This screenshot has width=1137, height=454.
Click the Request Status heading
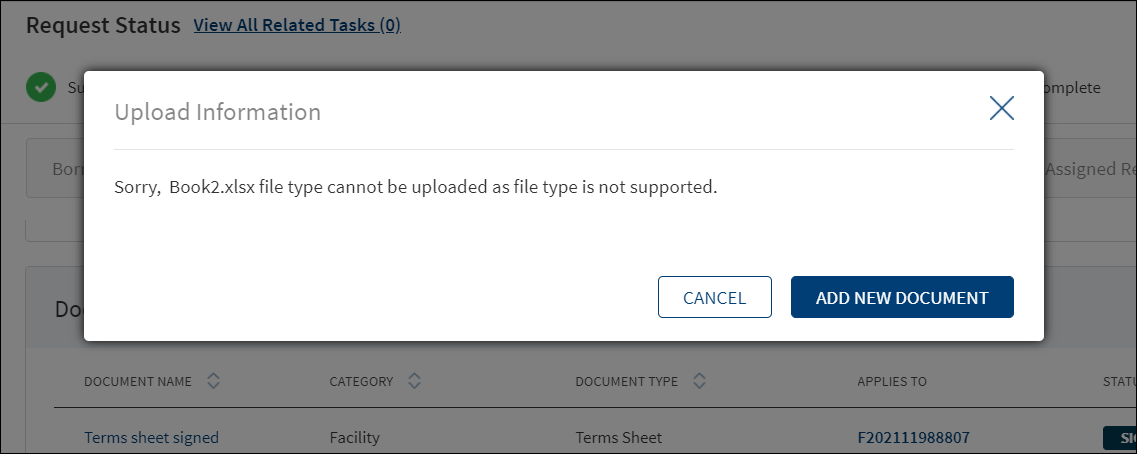tap(103, 25)
